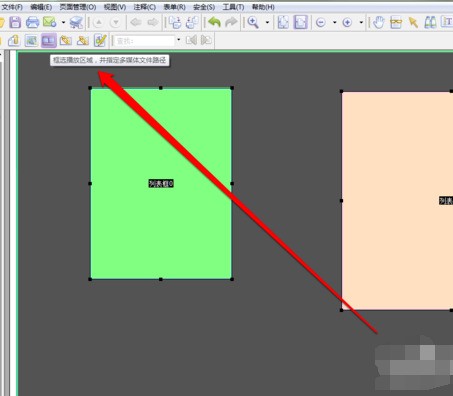Click the binoculars search icon
Image resolution: width=453 pixels, height=396 pixels.
point(430,22)
